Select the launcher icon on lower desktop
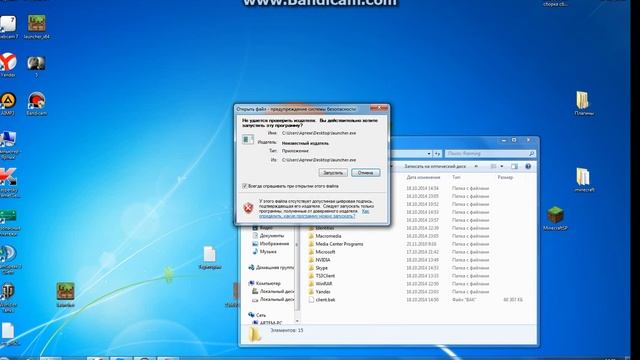The height and width of the screenshot is (360, 640). coord(65,294)
